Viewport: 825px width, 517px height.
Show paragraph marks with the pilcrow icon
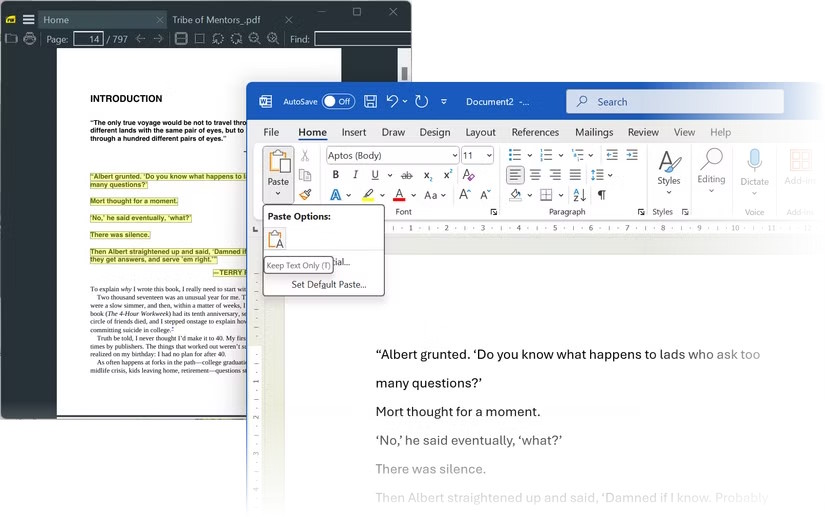tap(601, 195)
